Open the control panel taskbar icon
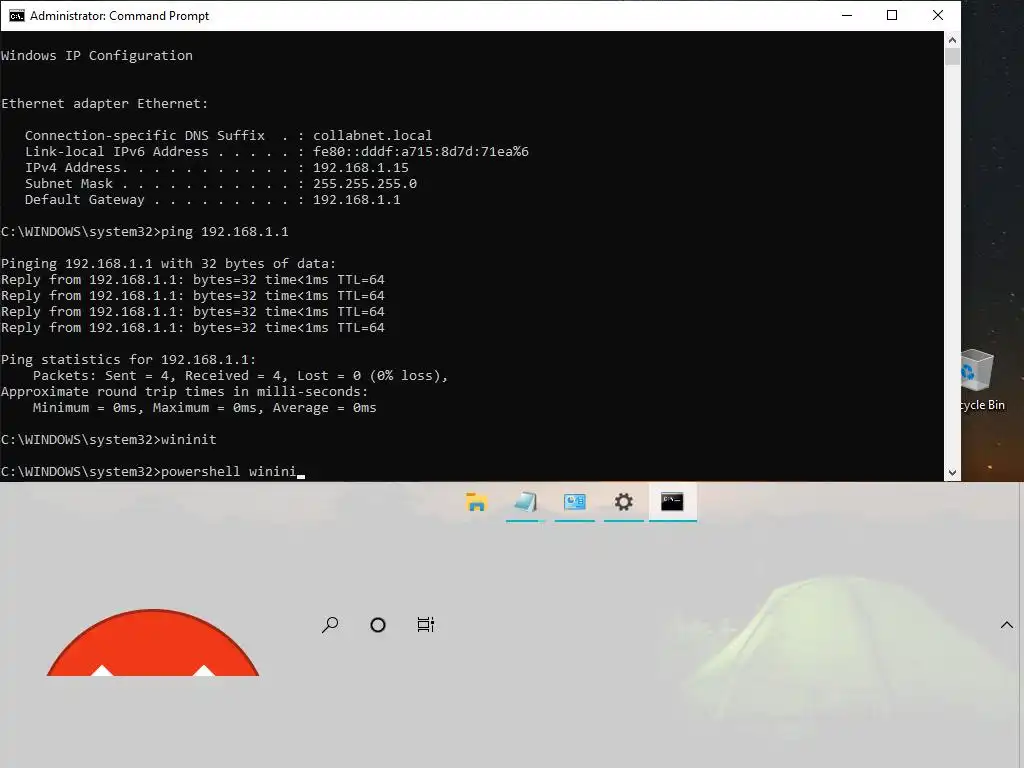1024x768 pixels. [575, 502]
